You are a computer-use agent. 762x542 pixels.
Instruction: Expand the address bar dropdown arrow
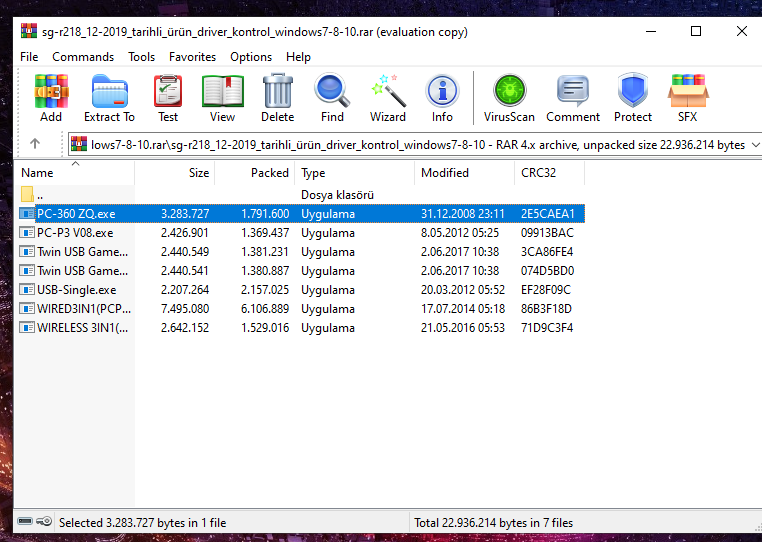755,144
